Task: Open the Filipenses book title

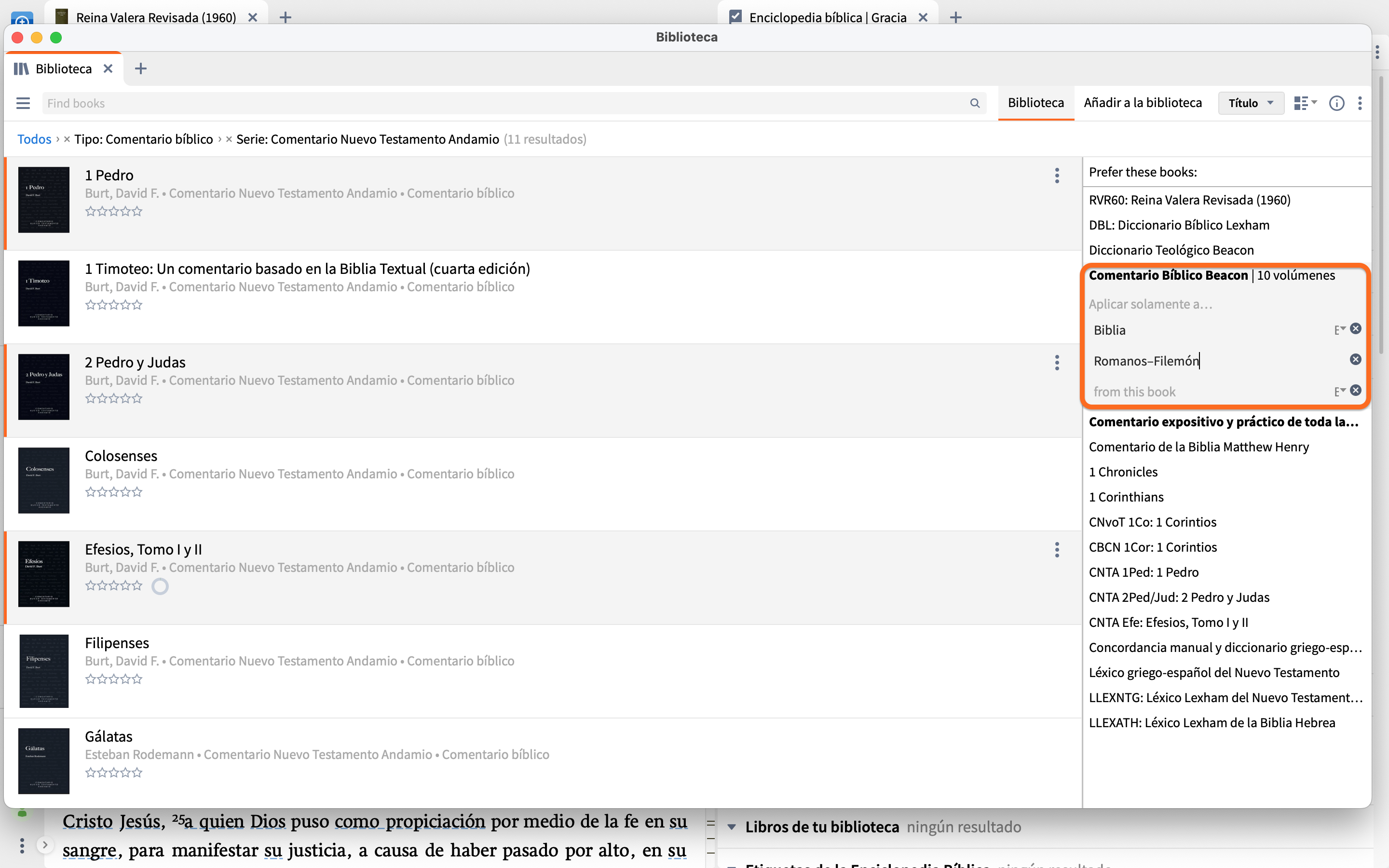Action: coord(117,643)
